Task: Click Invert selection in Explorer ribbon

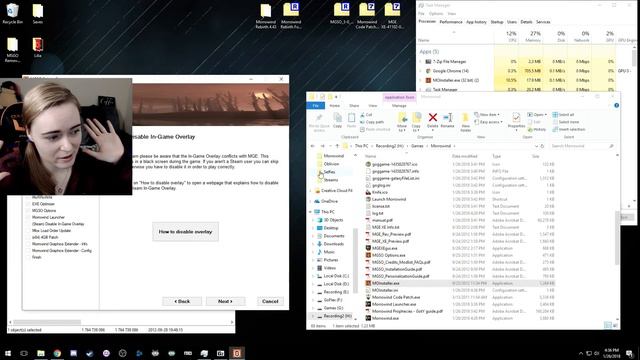Action: point(569,129)
